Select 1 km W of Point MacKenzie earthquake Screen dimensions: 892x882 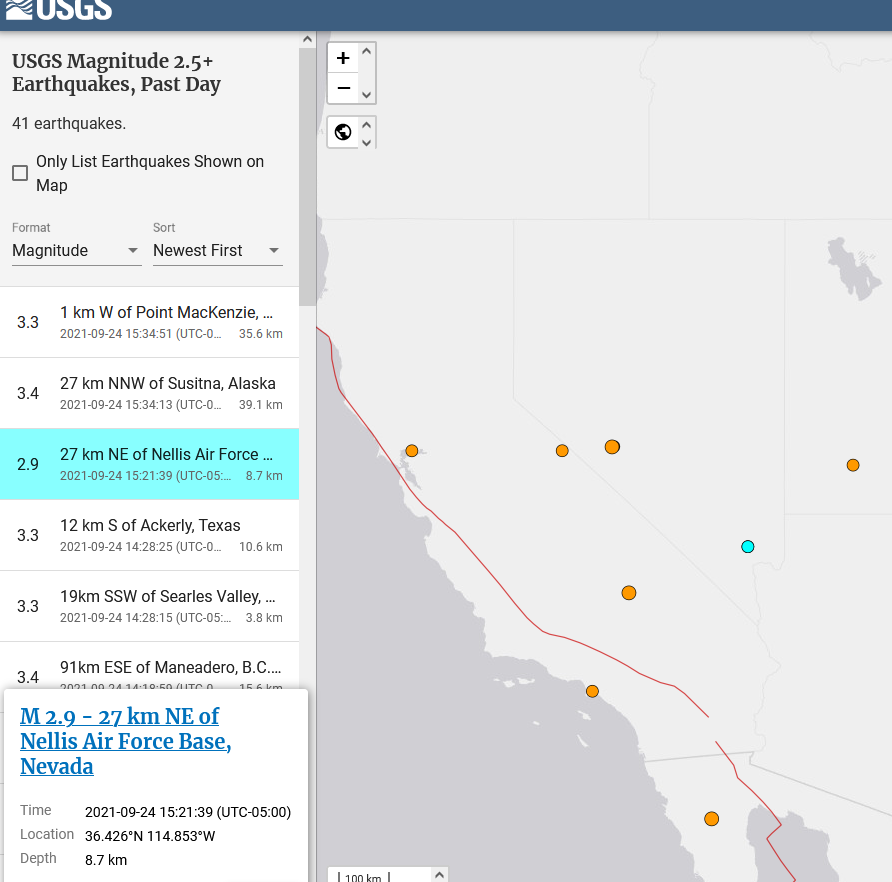coord(150,322)
